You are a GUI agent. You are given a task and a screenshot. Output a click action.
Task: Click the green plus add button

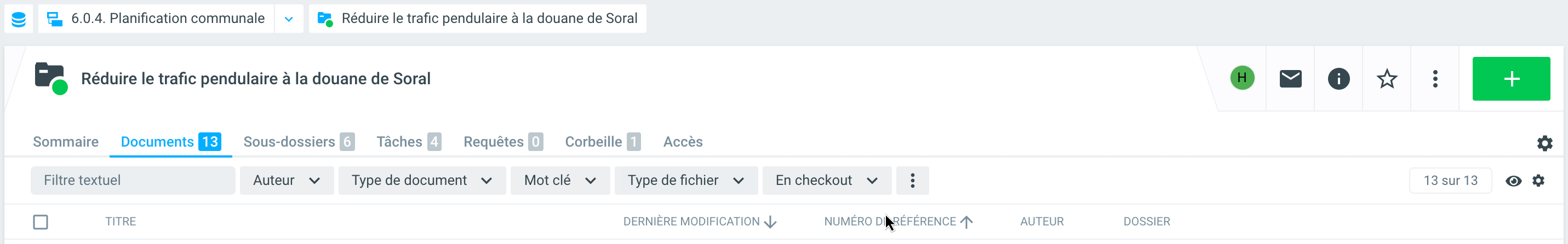(x=1511, y=79)
